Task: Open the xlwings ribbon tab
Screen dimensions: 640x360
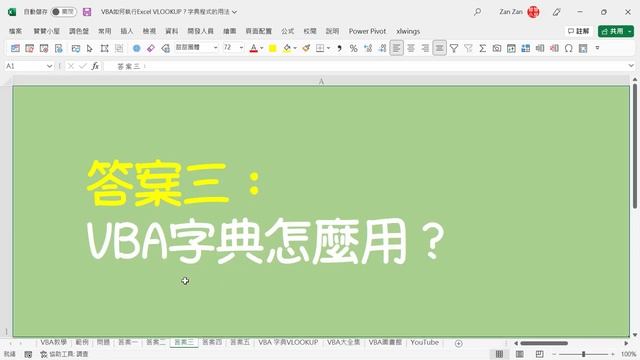Action: coord(408,31)
